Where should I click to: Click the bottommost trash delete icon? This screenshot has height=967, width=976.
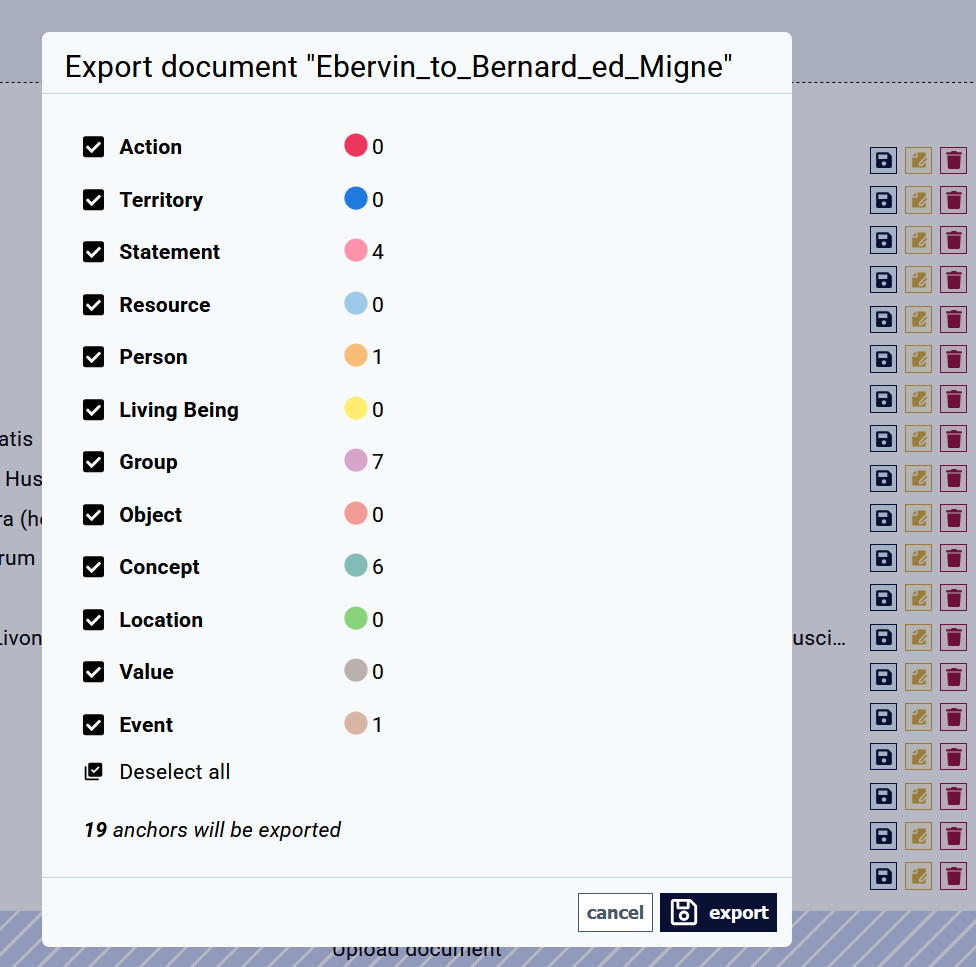(x=953, y=876)
